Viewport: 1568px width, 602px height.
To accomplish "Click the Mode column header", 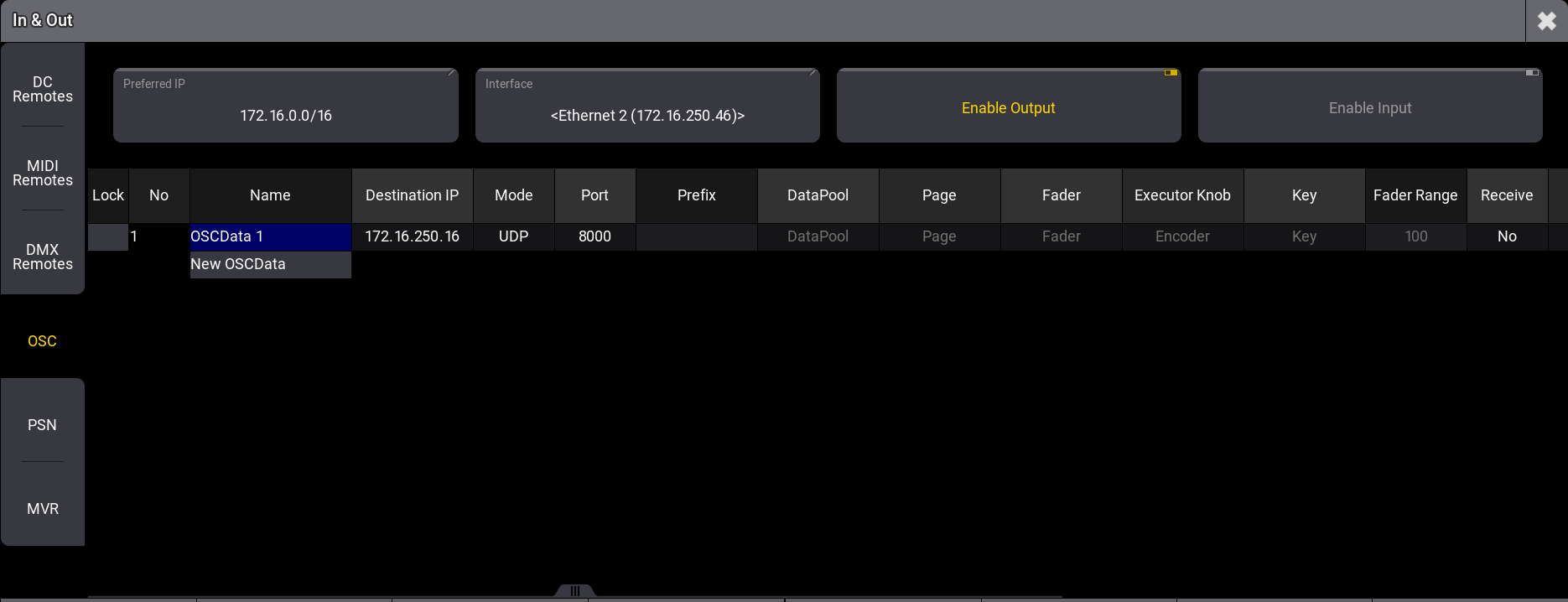I will pyautogui.click(x=514, y=195).
